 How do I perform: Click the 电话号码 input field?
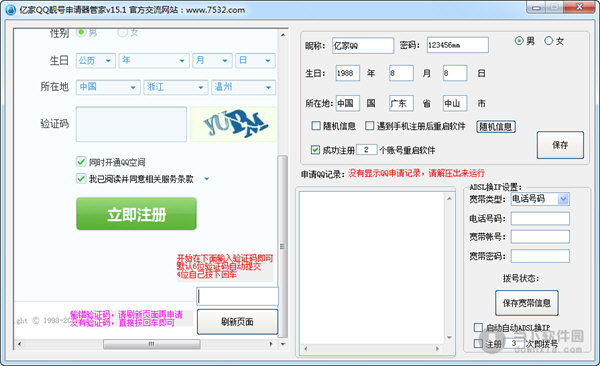[x=540, y=219]
